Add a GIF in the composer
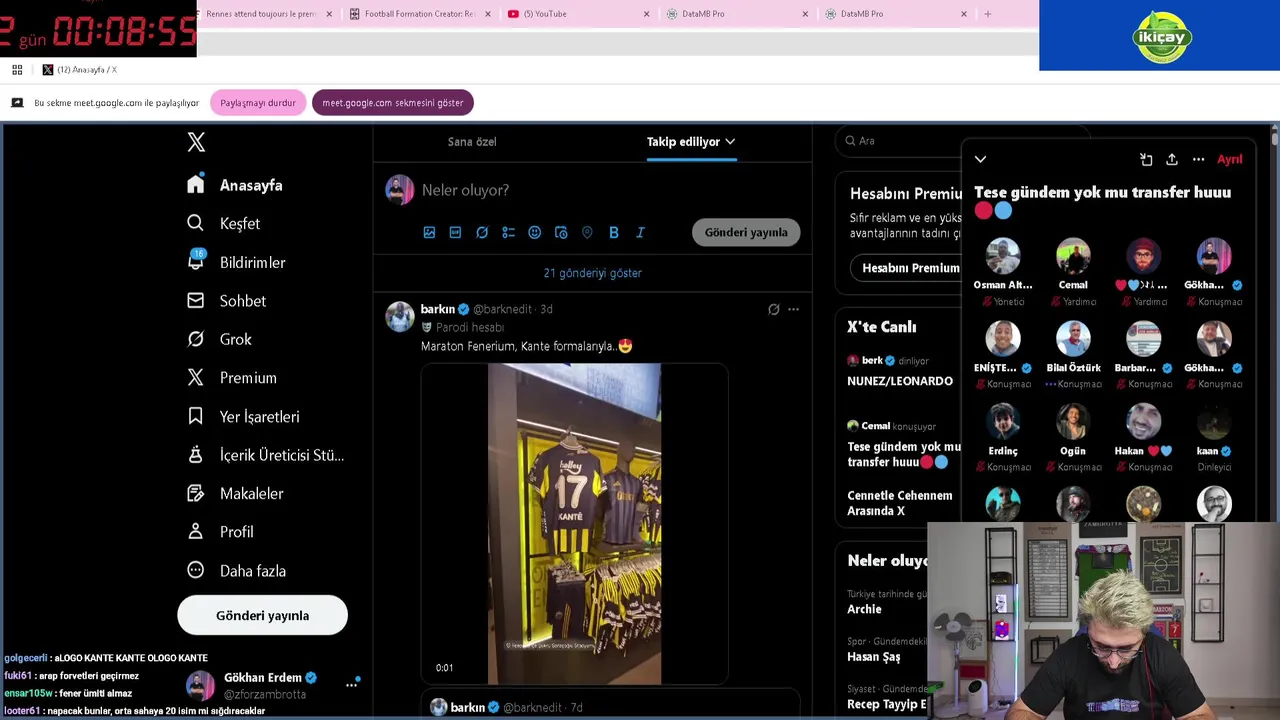The width and height of the screenshot is (1280, 720). coord(455,232)
